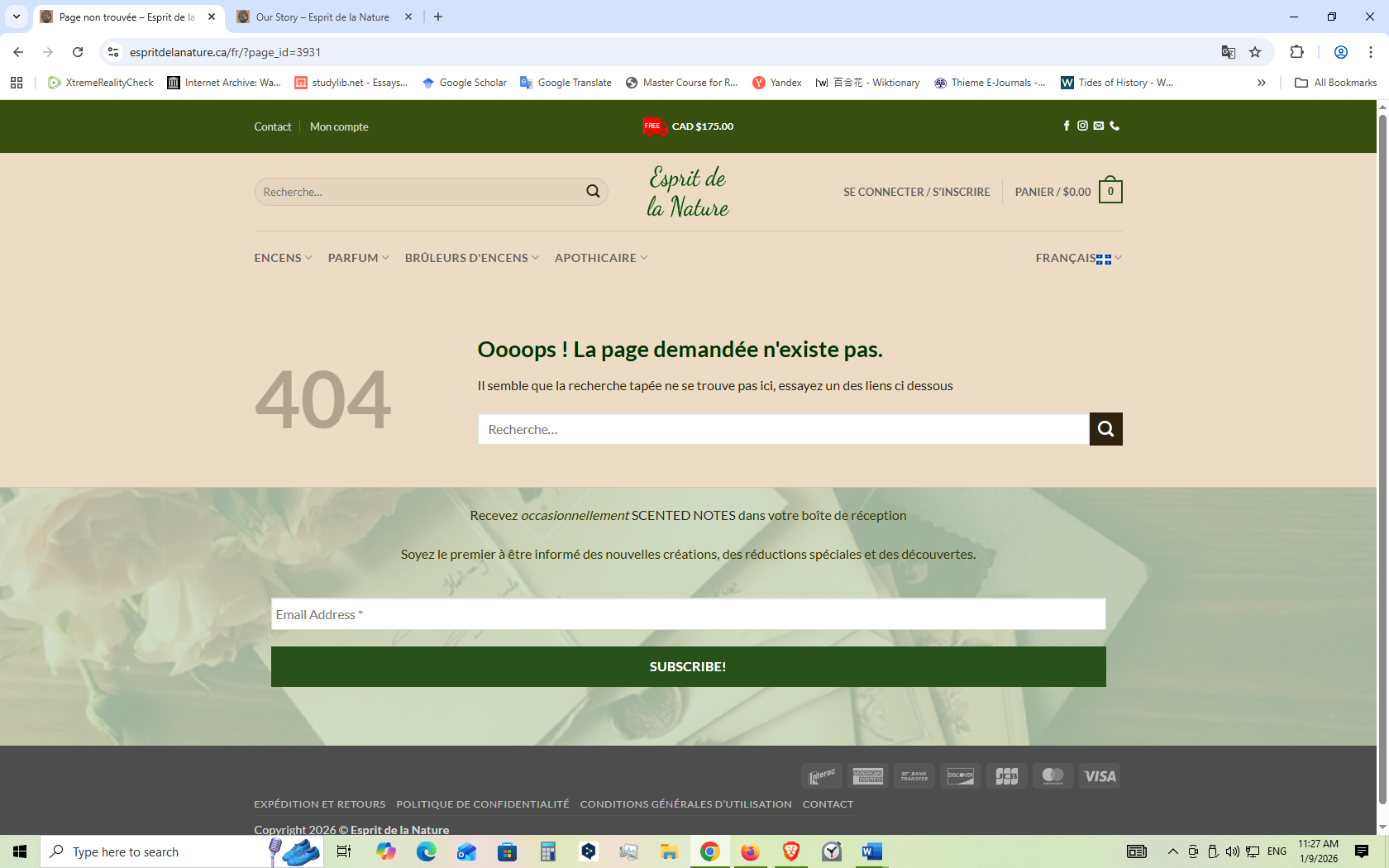Viewport: 1389px width, 868px height.
Task: Close the Our Story tab
Action: (x=408, y=17)
